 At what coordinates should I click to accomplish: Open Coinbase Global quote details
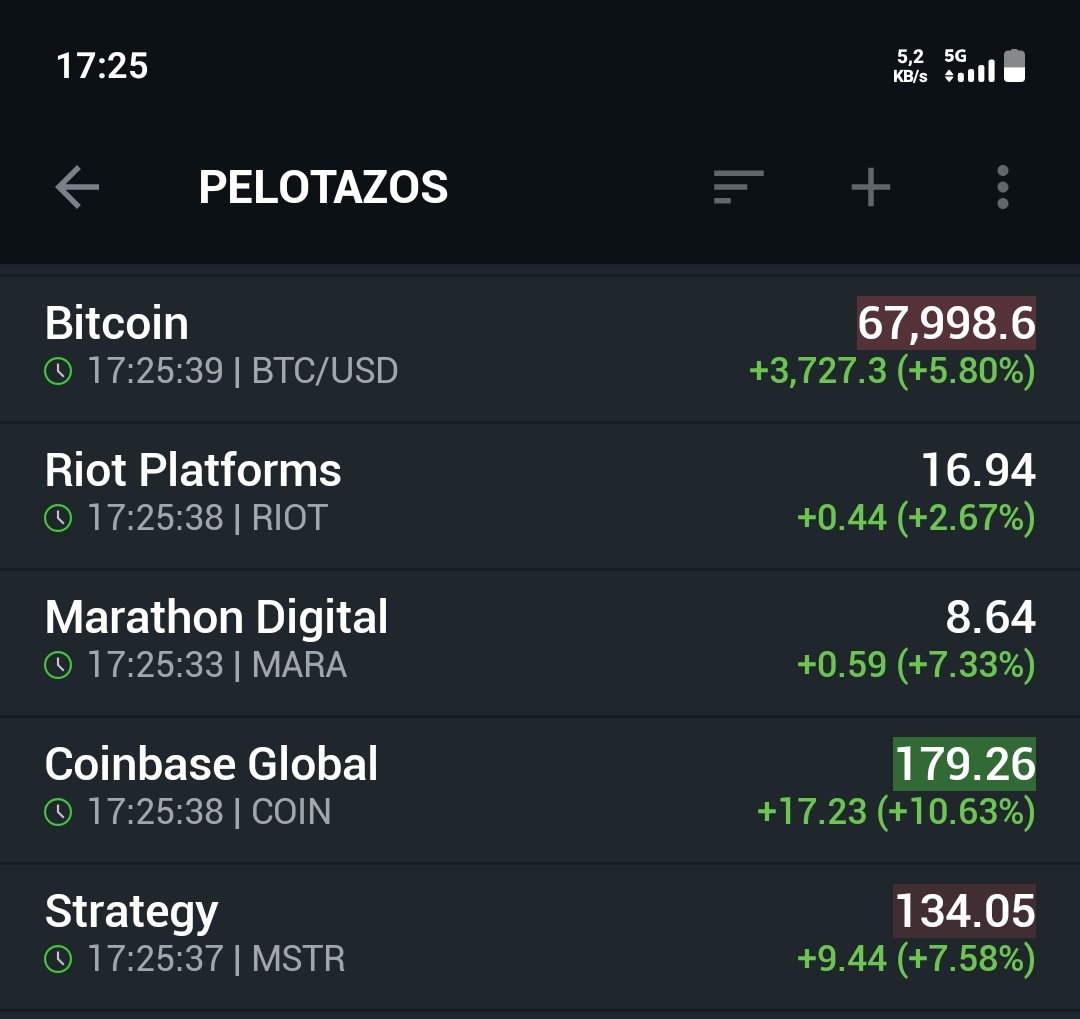(400, 788)
